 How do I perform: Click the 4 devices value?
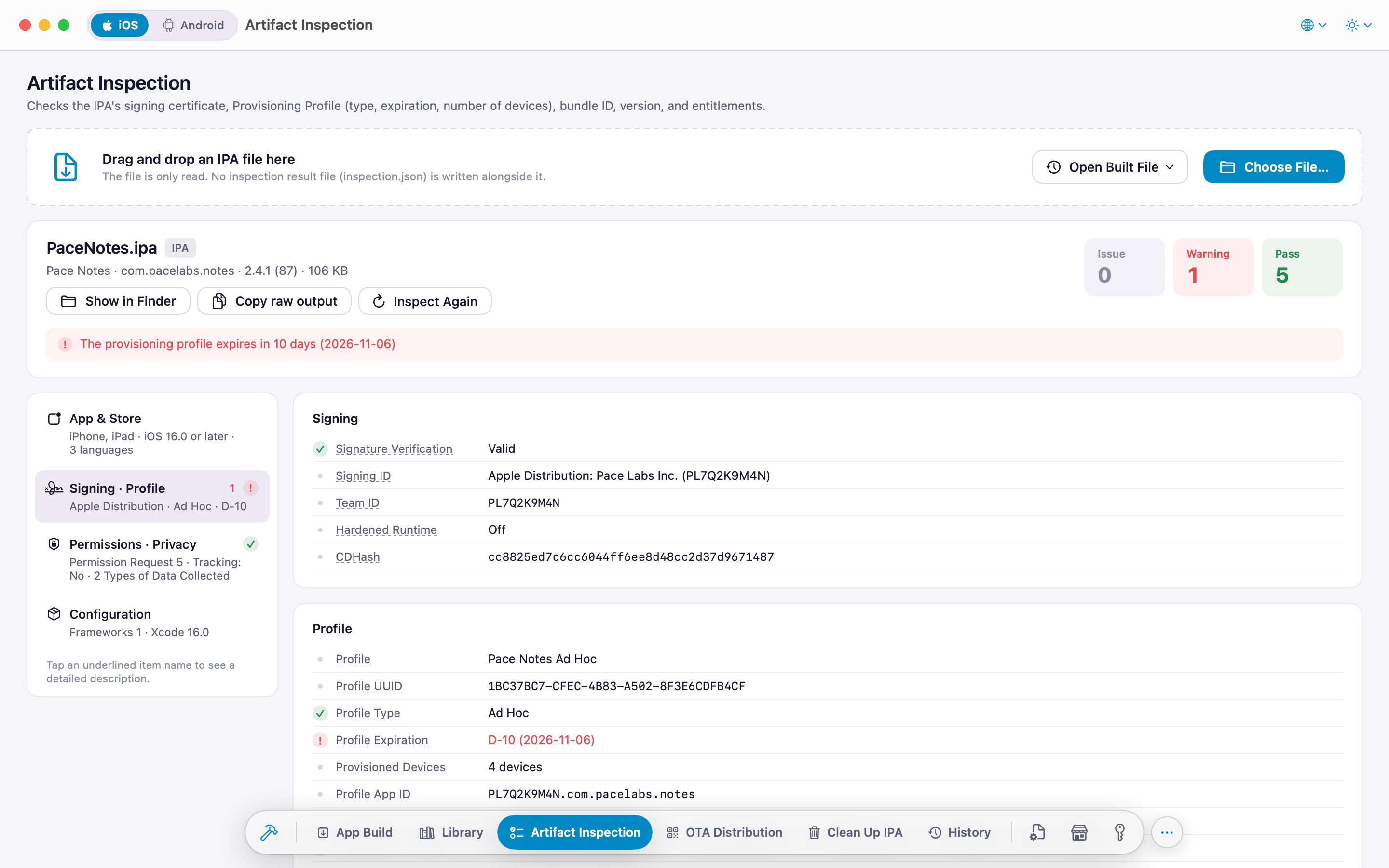(515, 767)
